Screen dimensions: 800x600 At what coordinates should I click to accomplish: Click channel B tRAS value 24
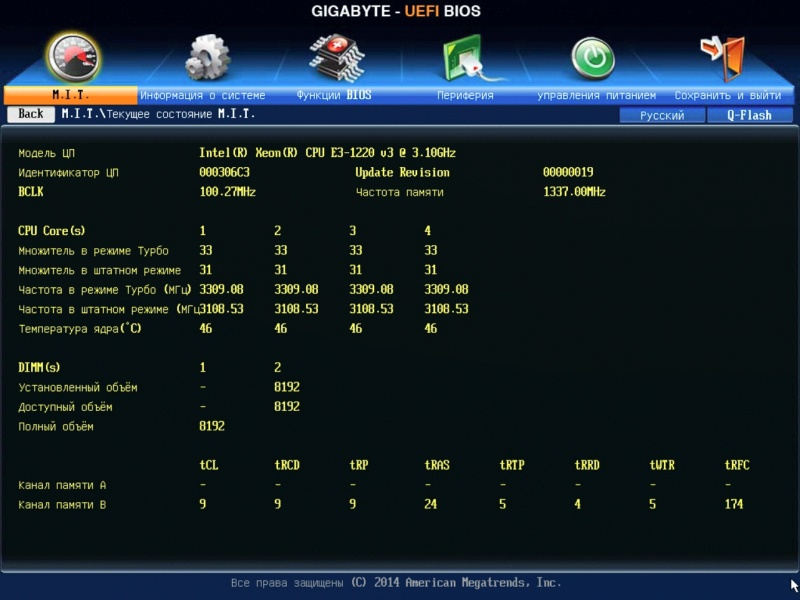click(x=431, y=504)
